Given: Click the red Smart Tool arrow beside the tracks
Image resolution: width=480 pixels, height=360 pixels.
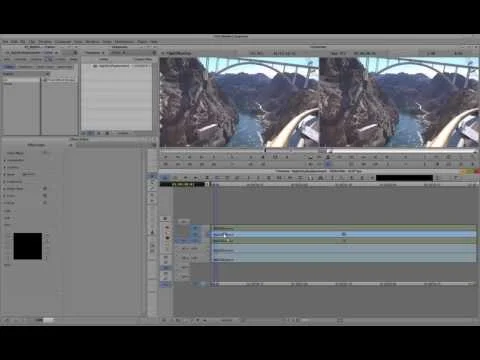Looking at the screenshot, I should pos(167,228).
